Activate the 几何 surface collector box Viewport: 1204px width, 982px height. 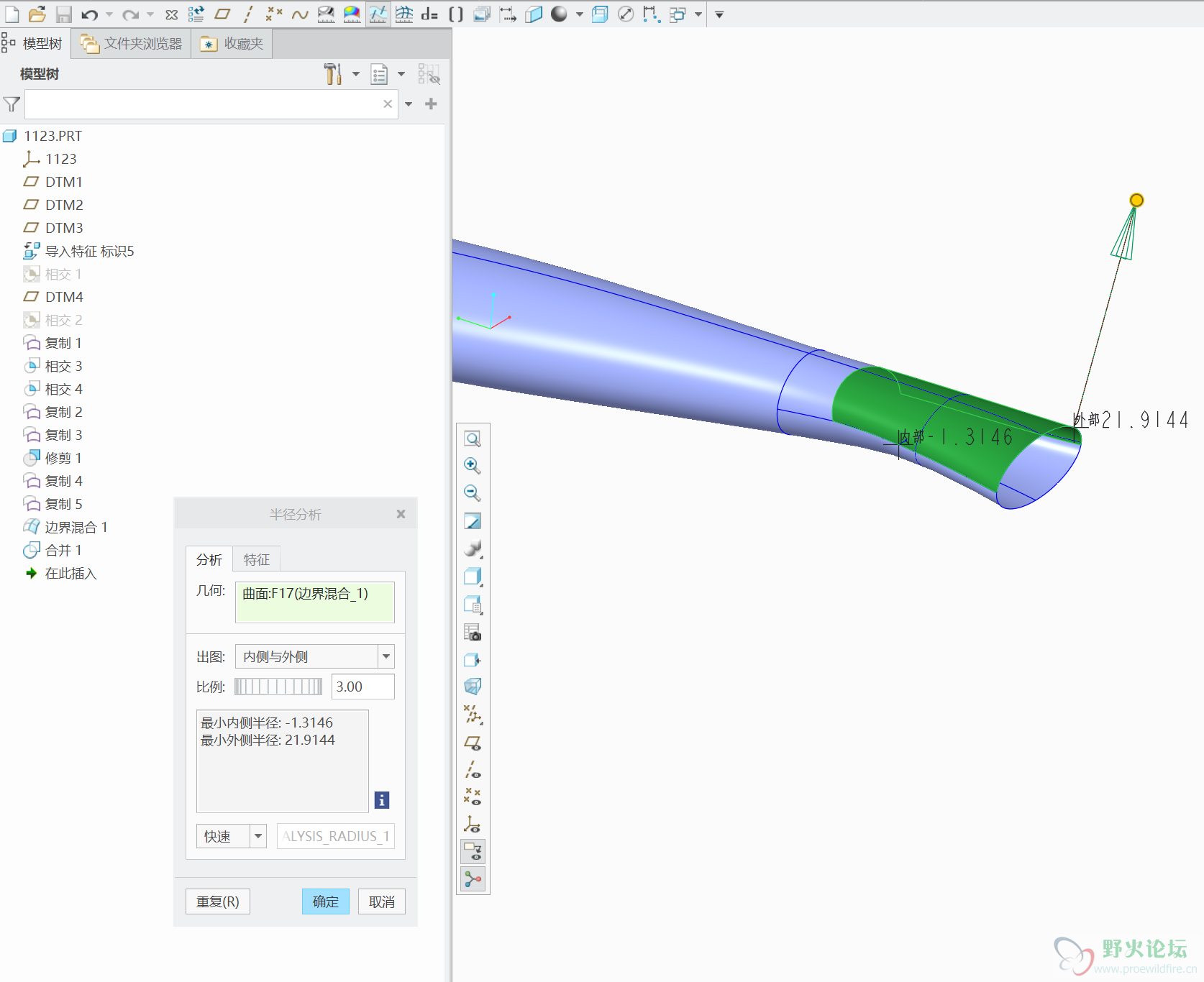coord(315,602)
